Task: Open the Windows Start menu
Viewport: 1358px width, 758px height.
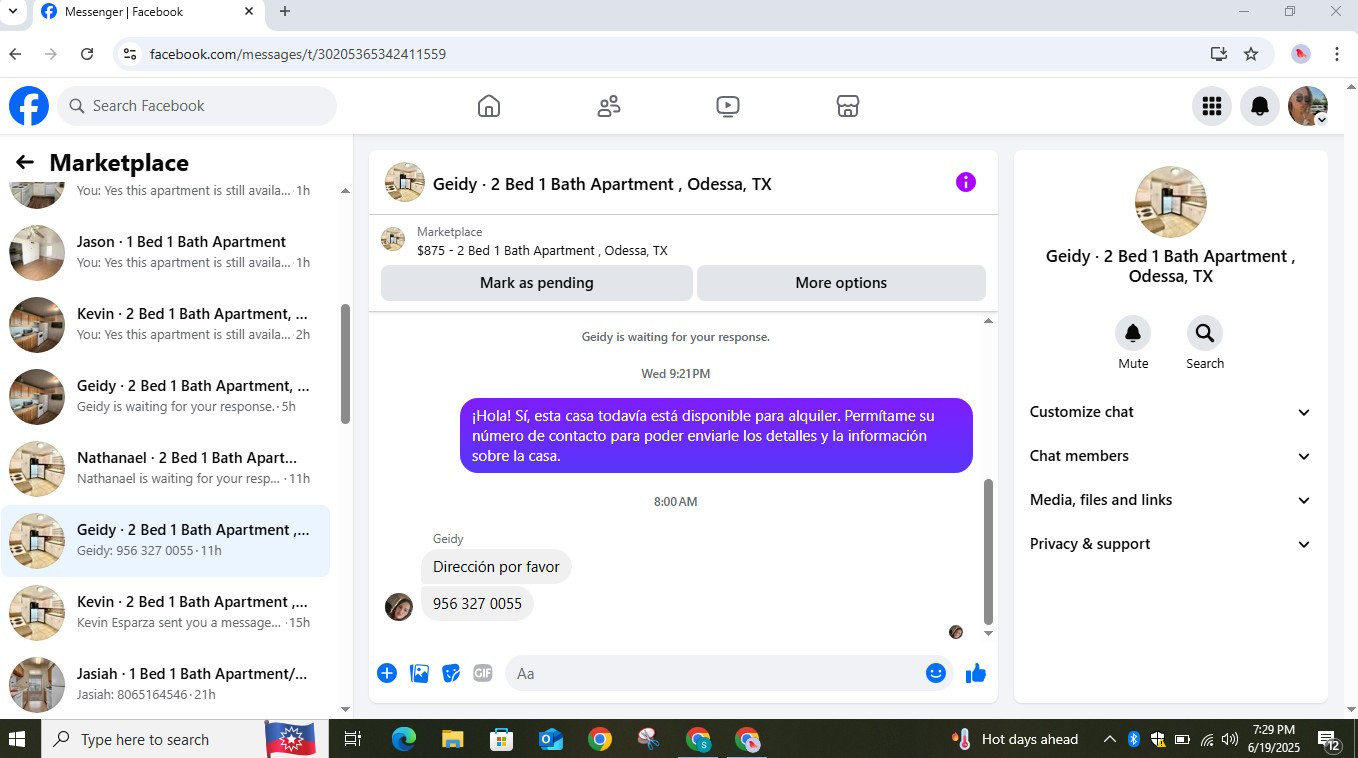Action: tap(17, 739)
